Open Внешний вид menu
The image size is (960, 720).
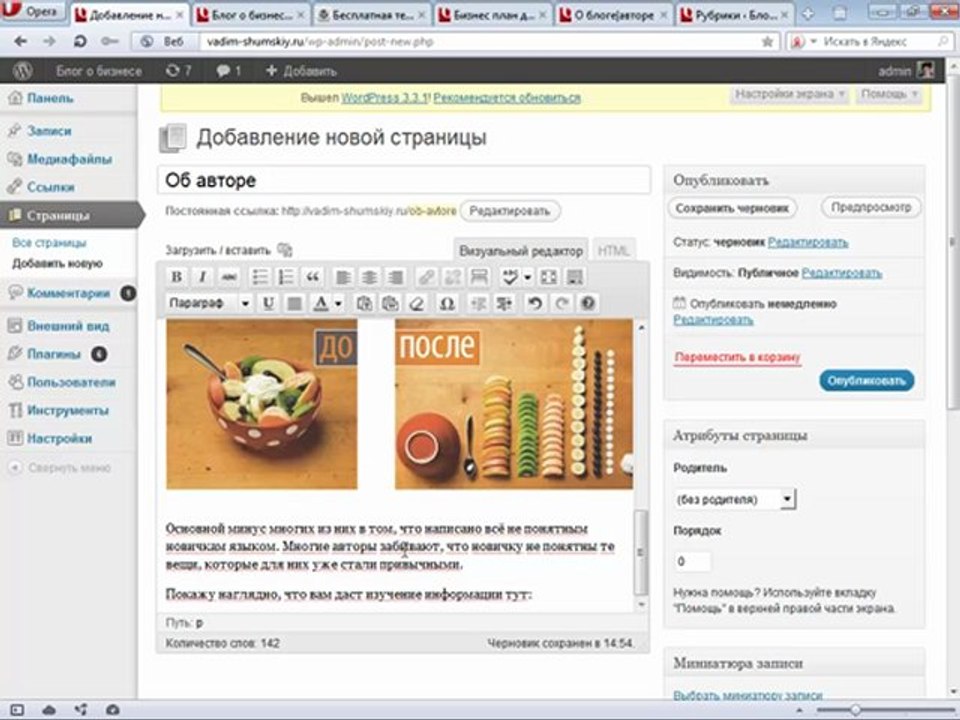coord(69,326)
